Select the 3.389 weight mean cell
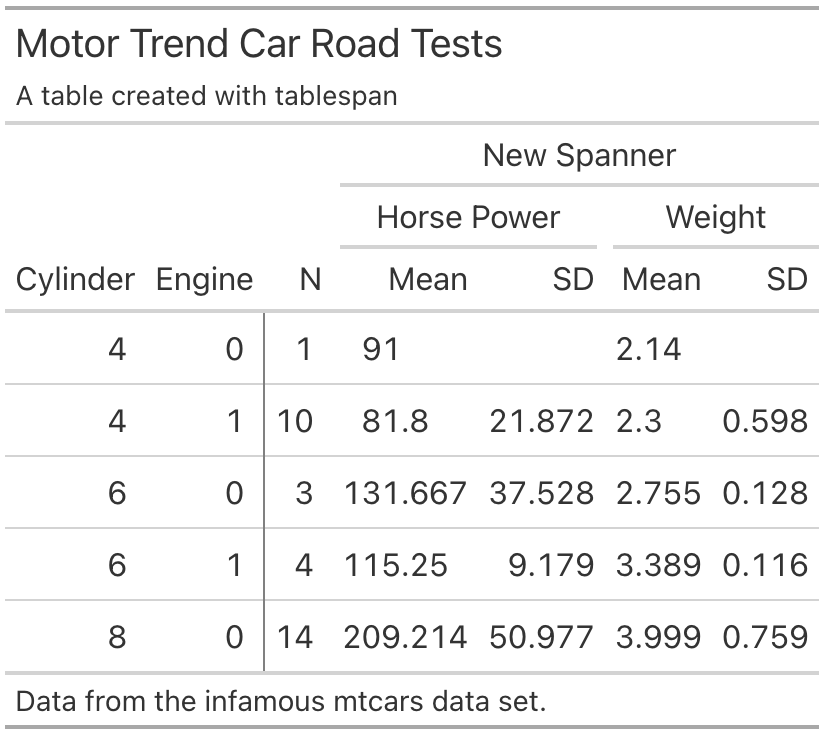The image size is (826, 738). [x=658, y=565]
